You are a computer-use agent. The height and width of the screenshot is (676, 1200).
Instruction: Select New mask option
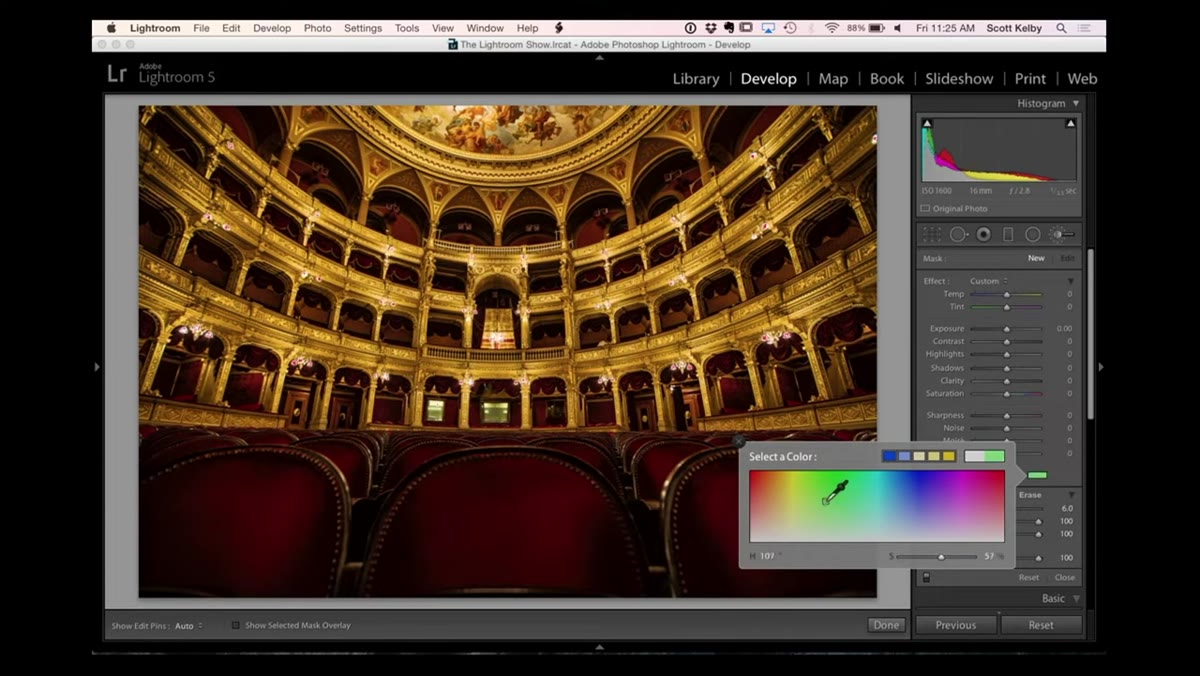pos(1036,258)
